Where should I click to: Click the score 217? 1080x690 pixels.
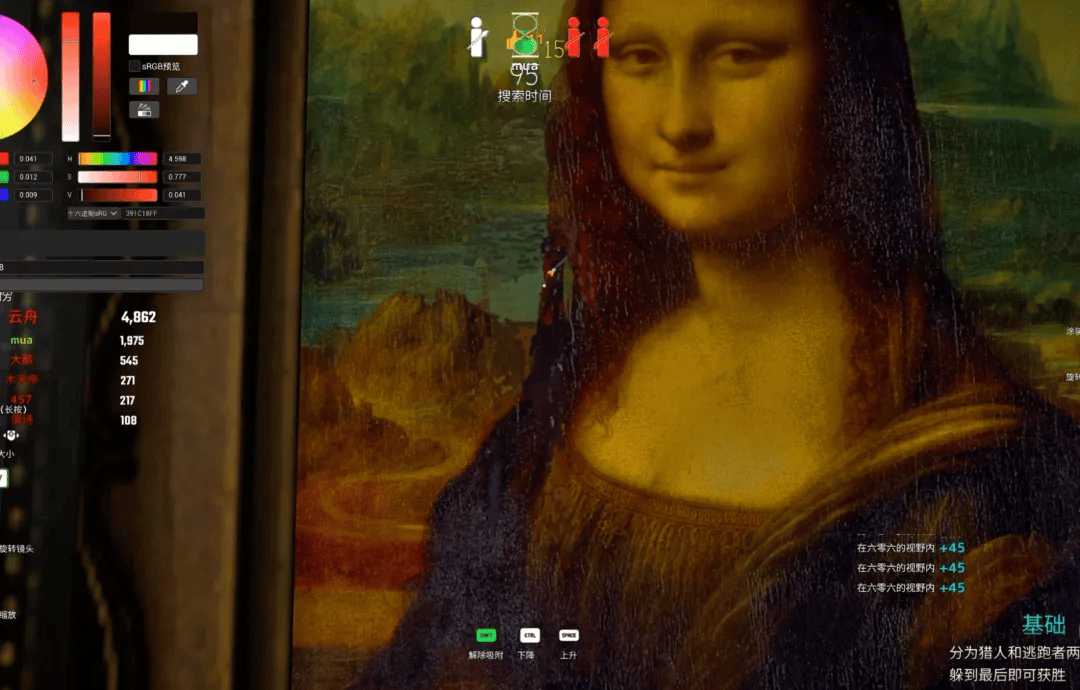coord(127,400)
